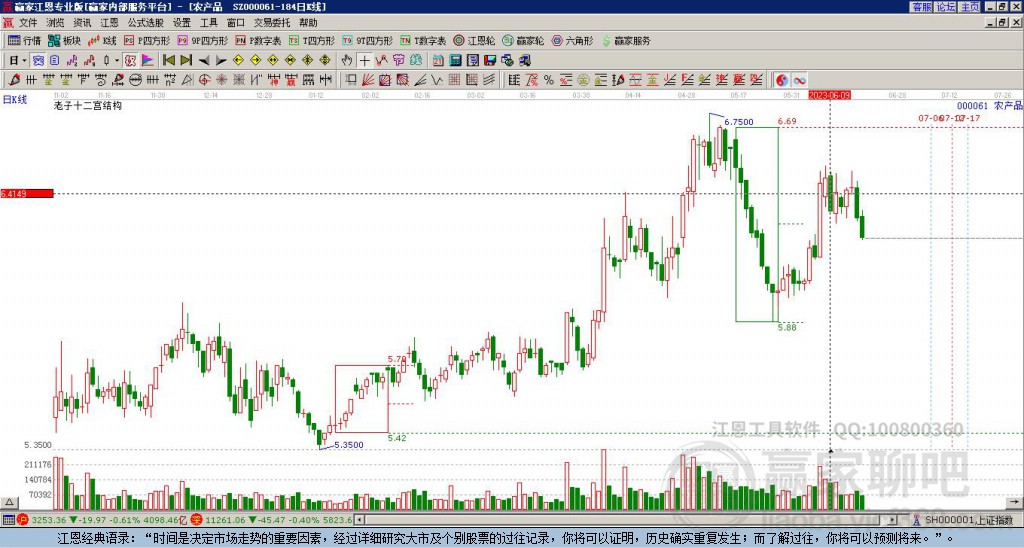Click the 老子十二宫结构 chart title
1024x548 pixels.
pos(88,105)
